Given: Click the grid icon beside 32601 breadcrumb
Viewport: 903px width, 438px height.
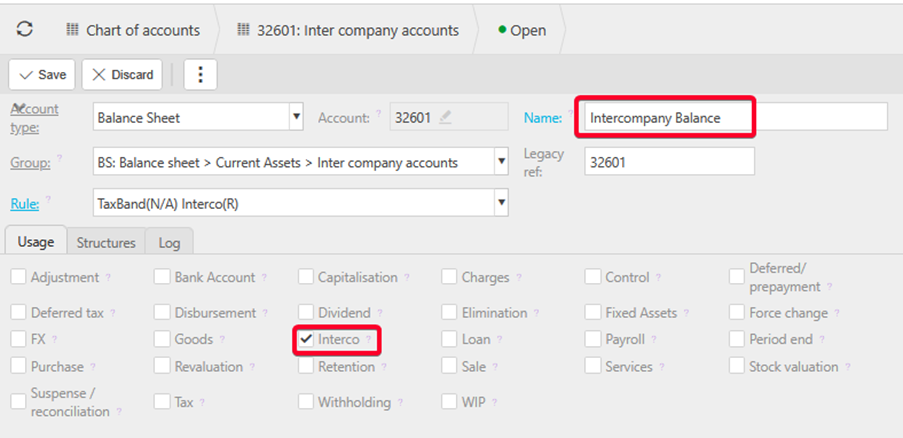Looking at the screenshot, I should (x=244, y=29).
